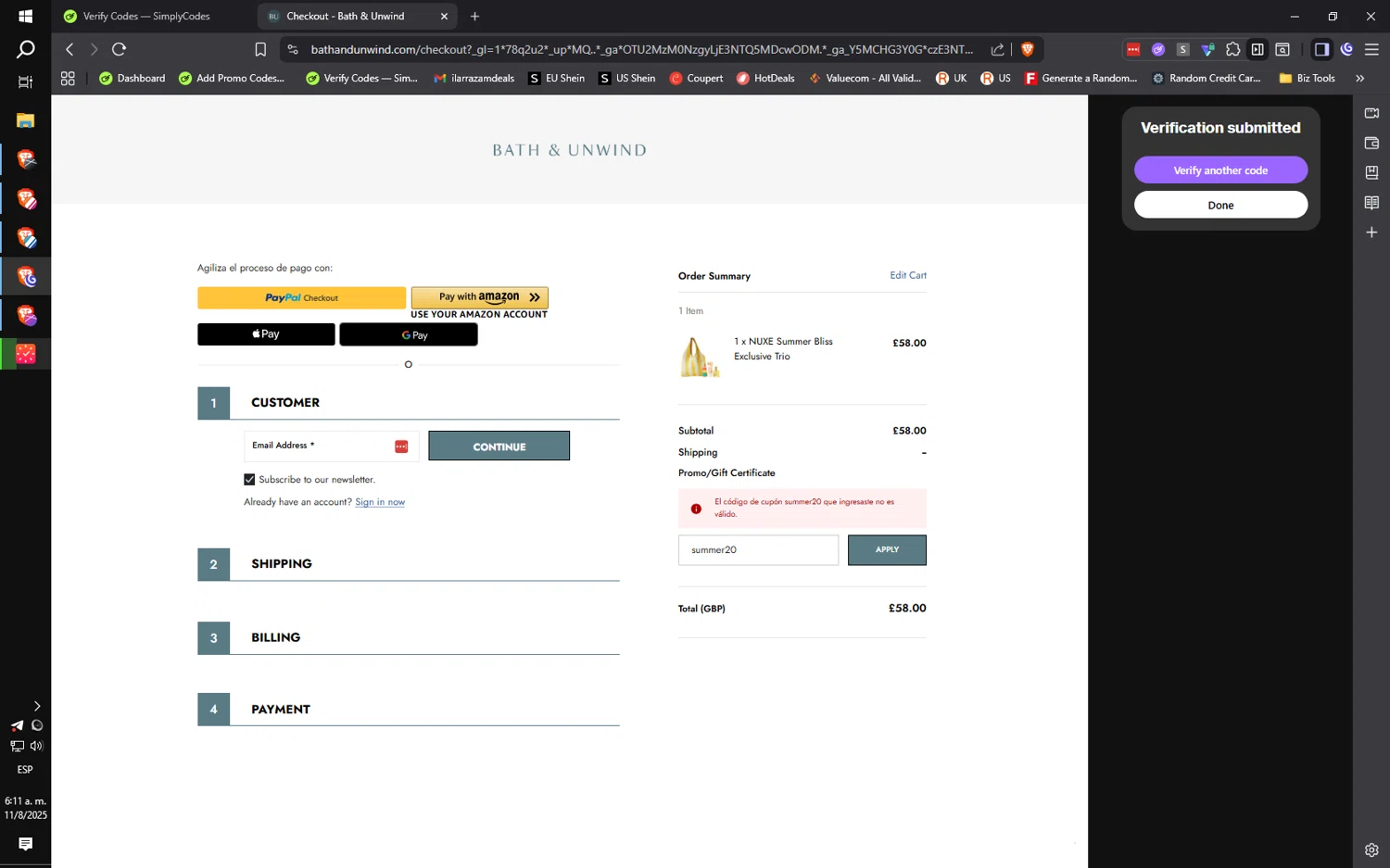Click the ESP language indicator

point(25,770)
